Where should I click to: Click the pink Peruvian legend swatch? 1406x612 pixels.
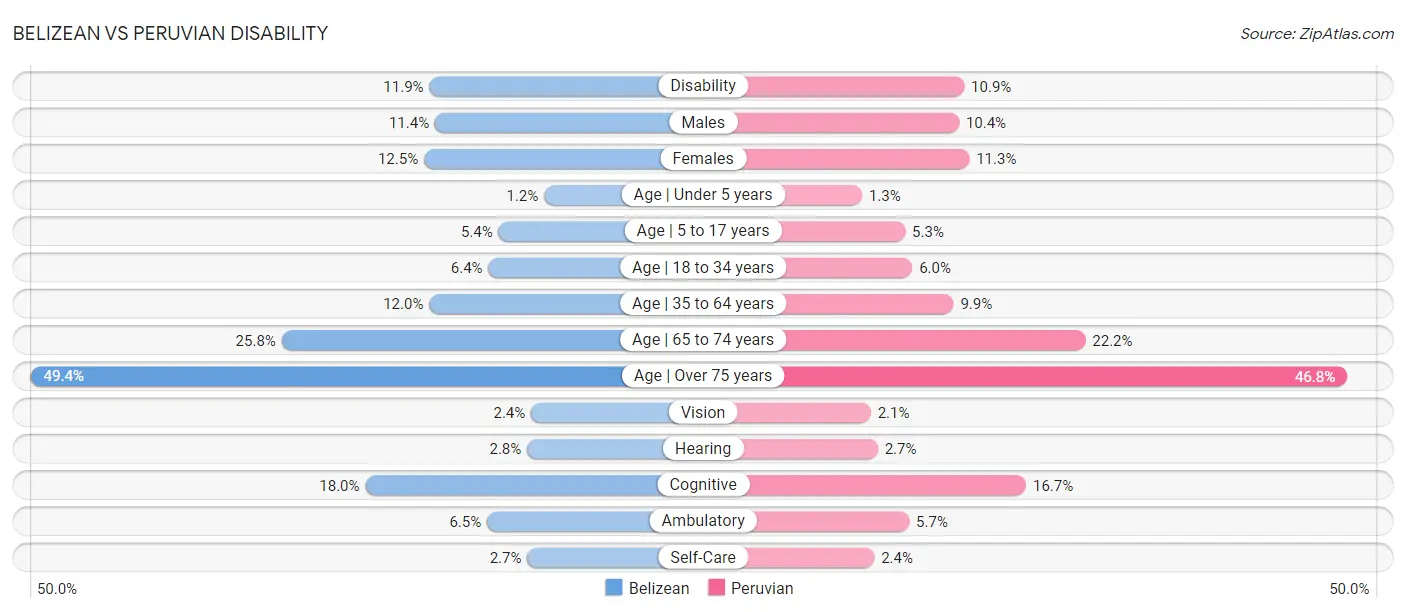[x=716, y=588]
